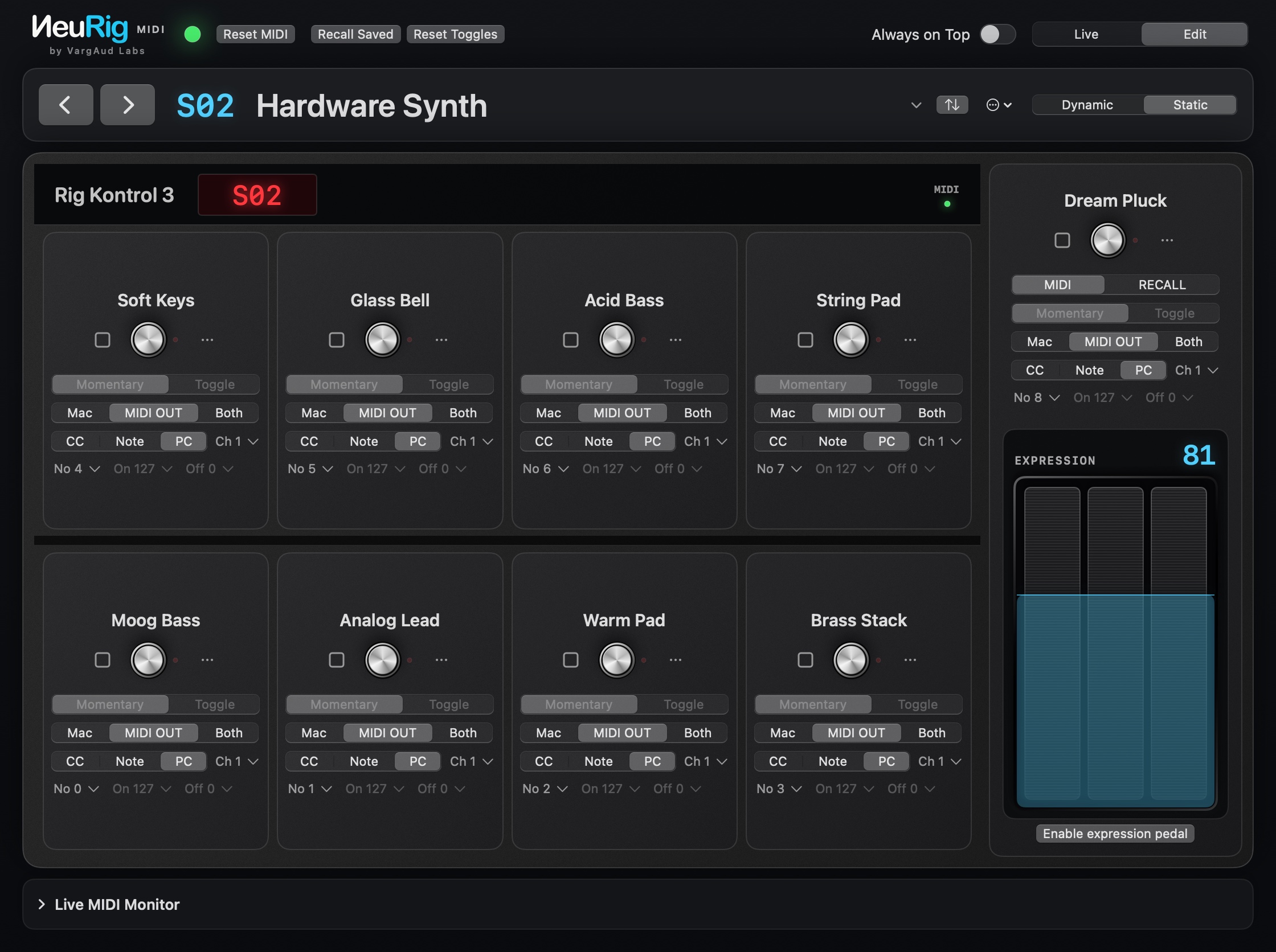Screen dimensions: 1276x952
Task: Open Warm Pad more options ellipsis
Action: (x=676, y=660)
